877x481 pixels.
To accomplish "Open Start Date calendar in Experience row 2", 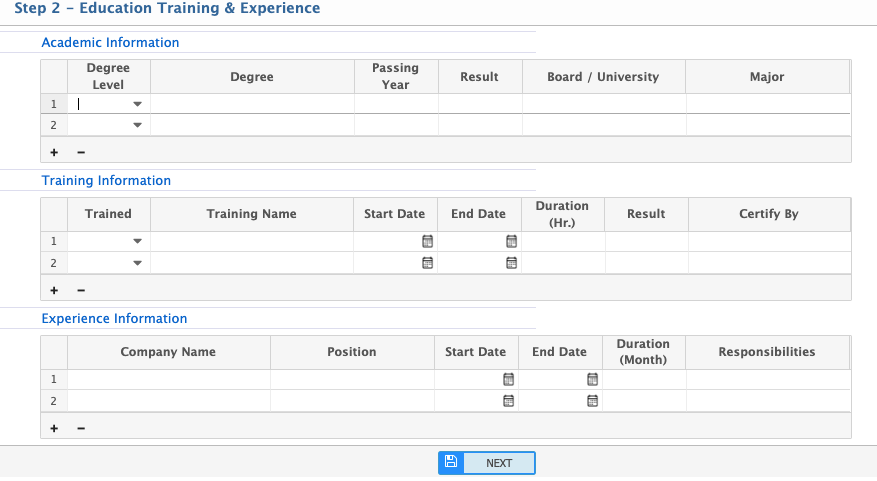I will tap(508, 401).
